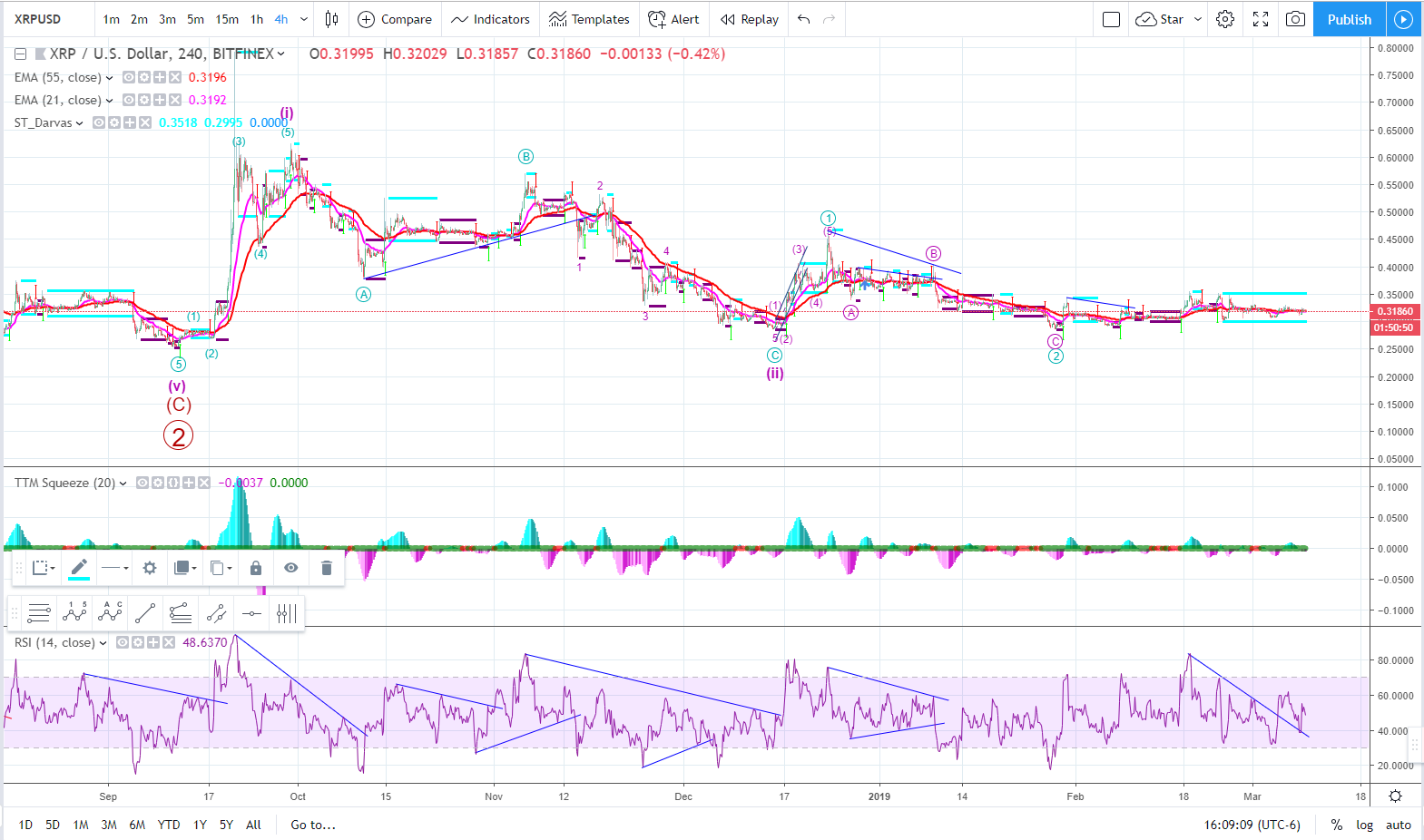Undo the last chart action
1424x840 pixels.
coord(803,19)
